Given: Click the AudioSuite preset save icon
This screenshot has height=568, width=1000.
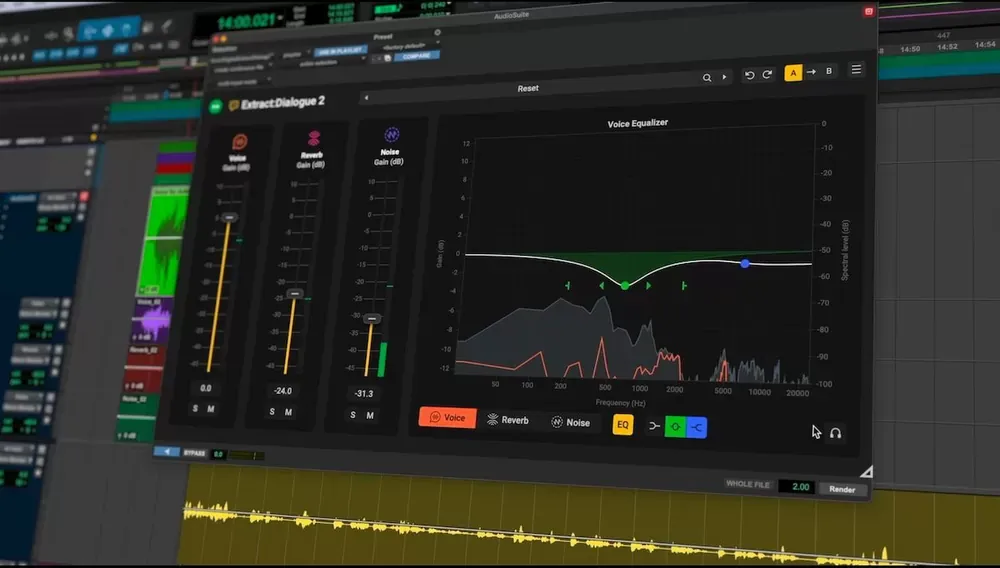Looking at the screenshot, I should click(387, 58).
